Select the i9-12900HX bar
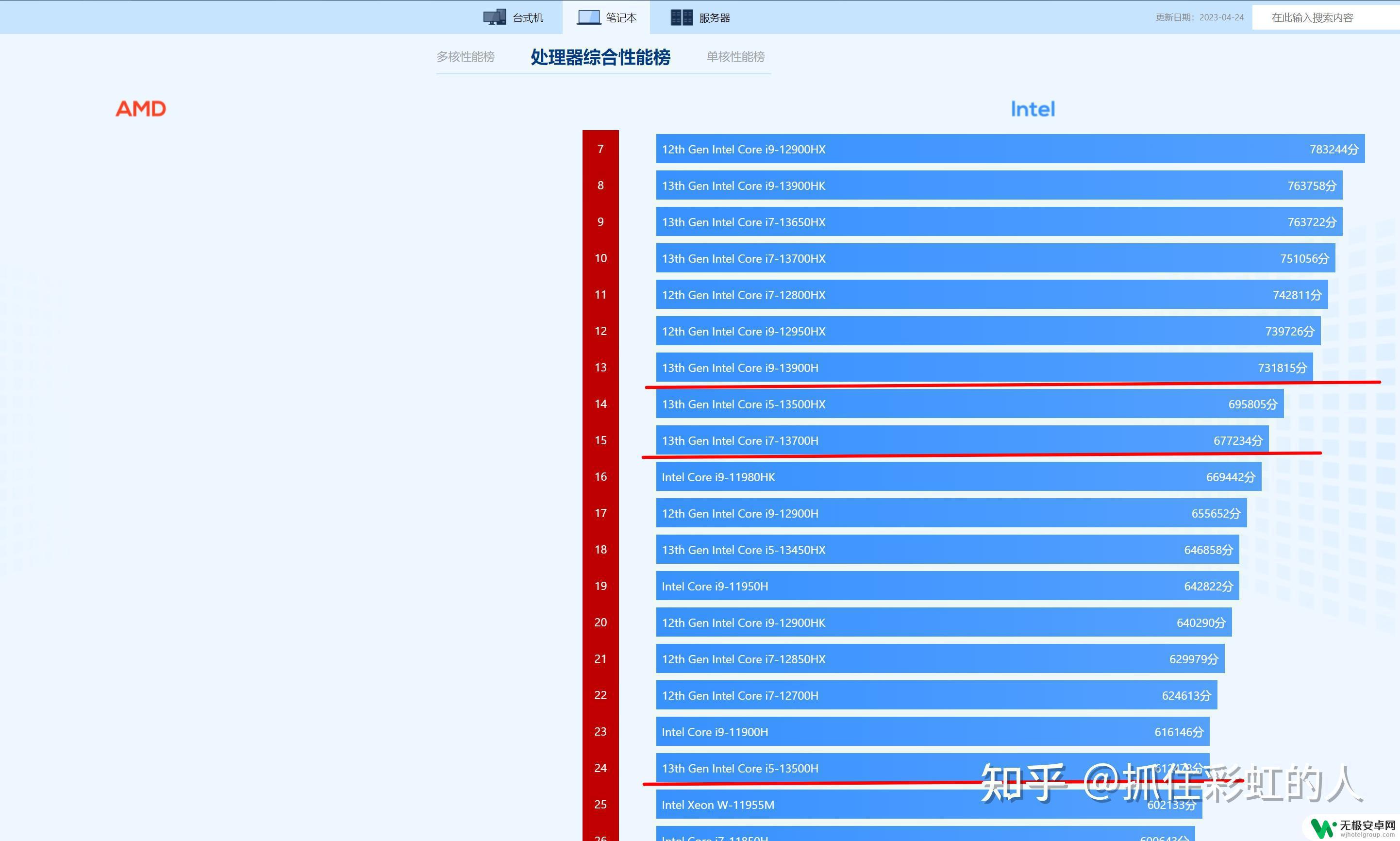This screenshot has width=1400, height=841. coord(1010,149)
